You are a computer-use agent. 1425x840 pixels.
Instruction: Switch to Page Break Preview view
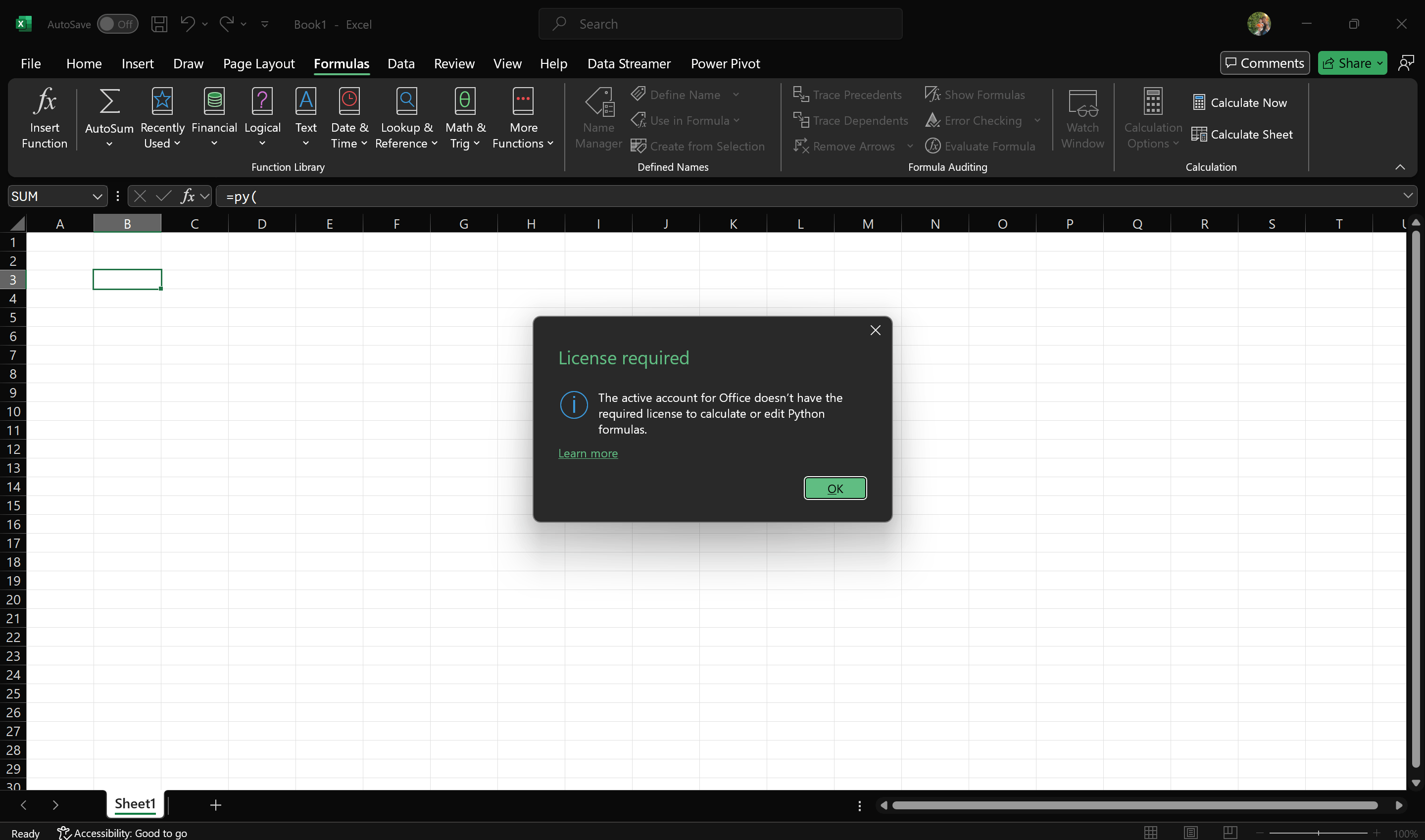point(1230,833)
